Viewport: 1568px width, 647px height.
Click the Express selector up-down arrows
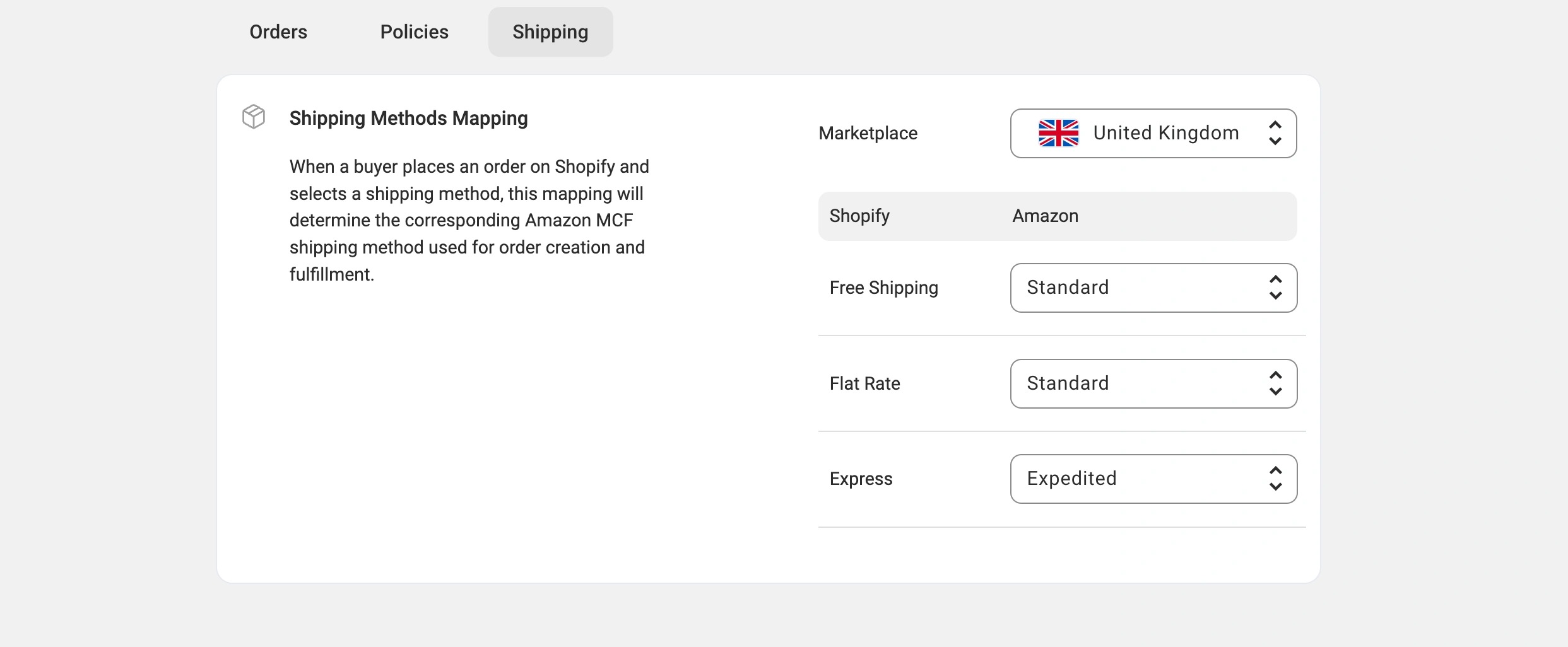coord(1275,479)
